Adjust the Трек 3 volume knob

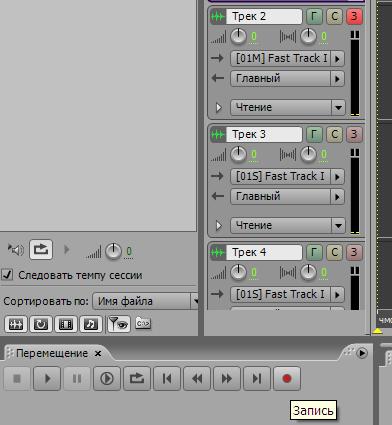[238, 154]
